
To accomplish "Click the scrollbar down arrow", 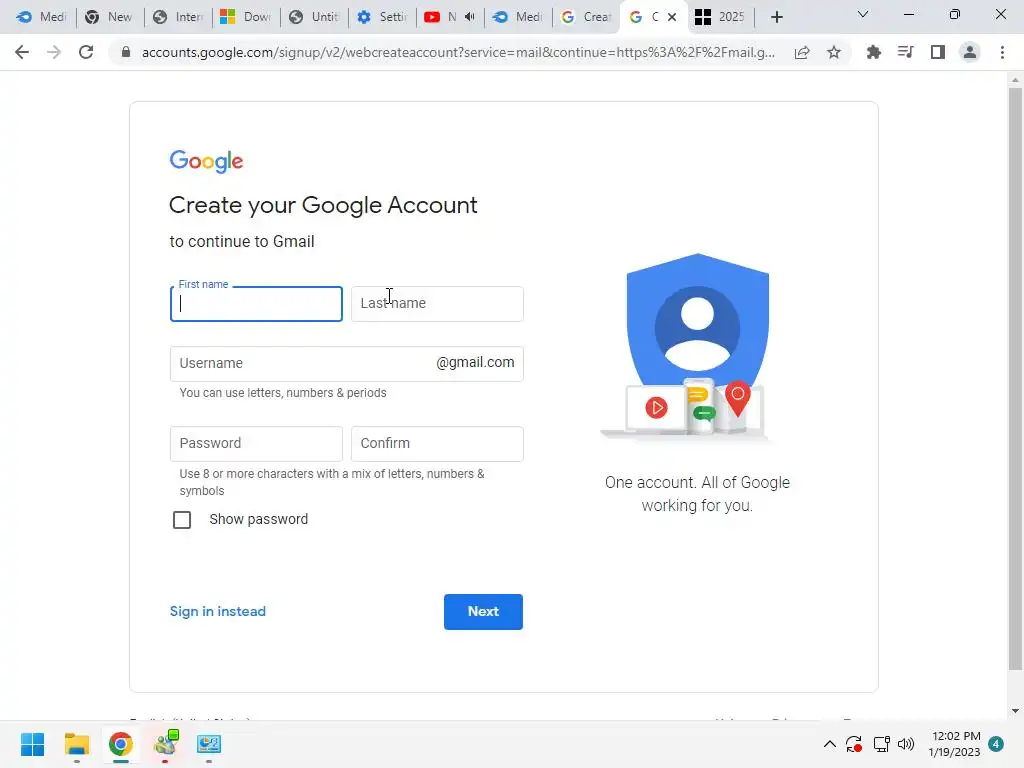I will [x=1015, y=711].
